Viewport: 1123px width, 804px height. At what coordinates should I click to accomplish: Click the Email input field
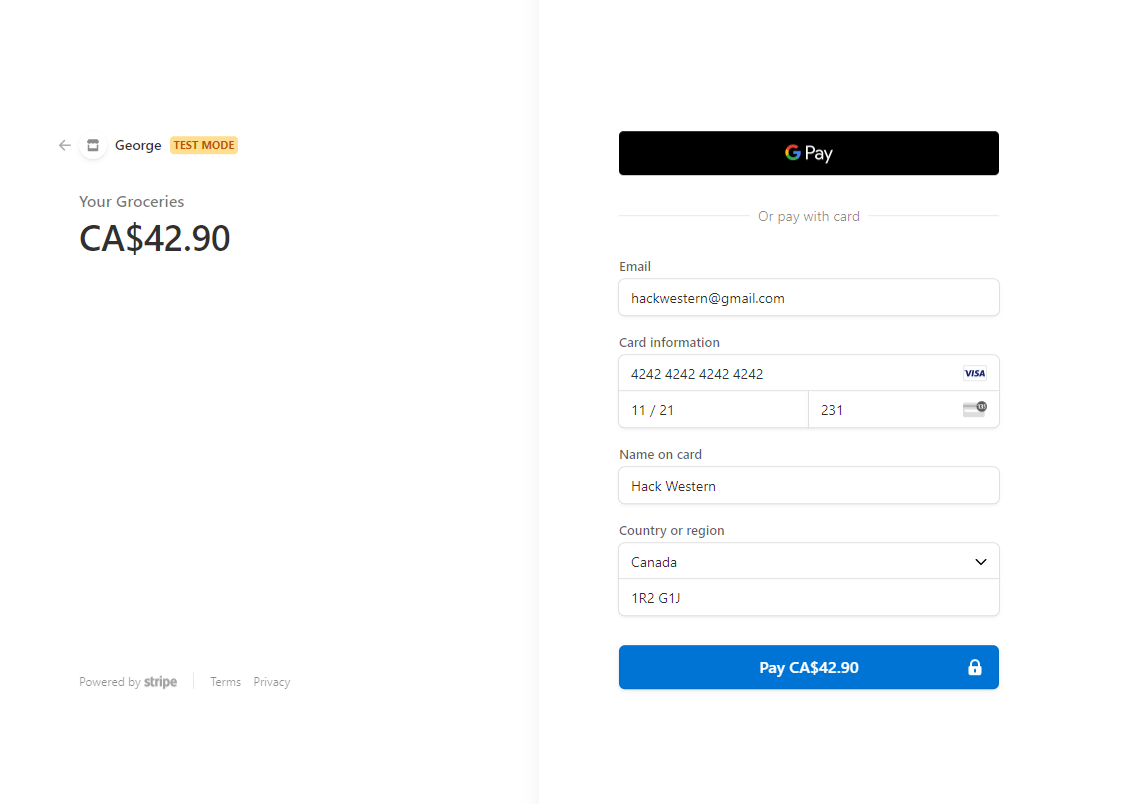click(x=809, y=297)
